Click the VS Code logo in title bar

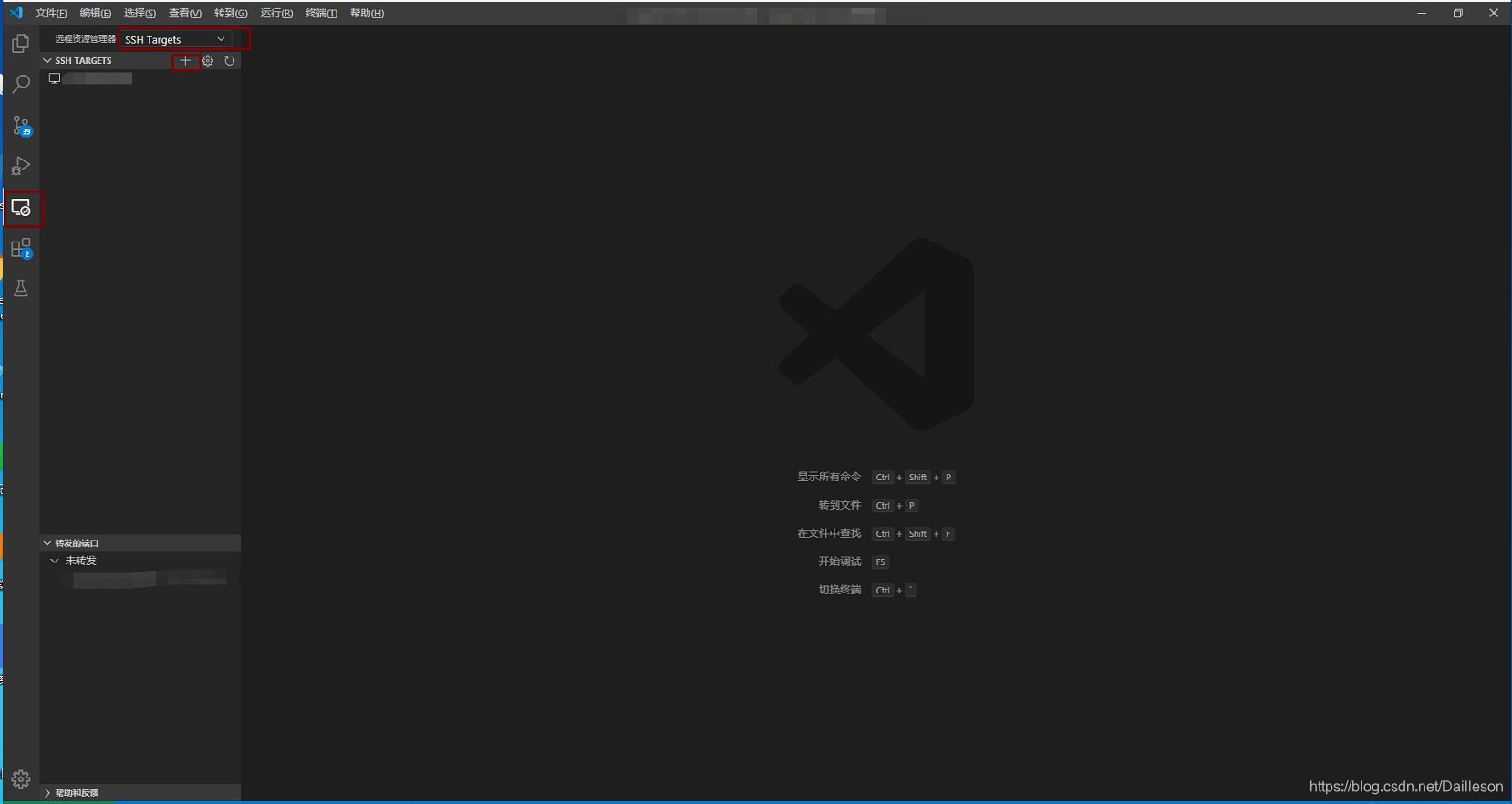click(16, 13)
